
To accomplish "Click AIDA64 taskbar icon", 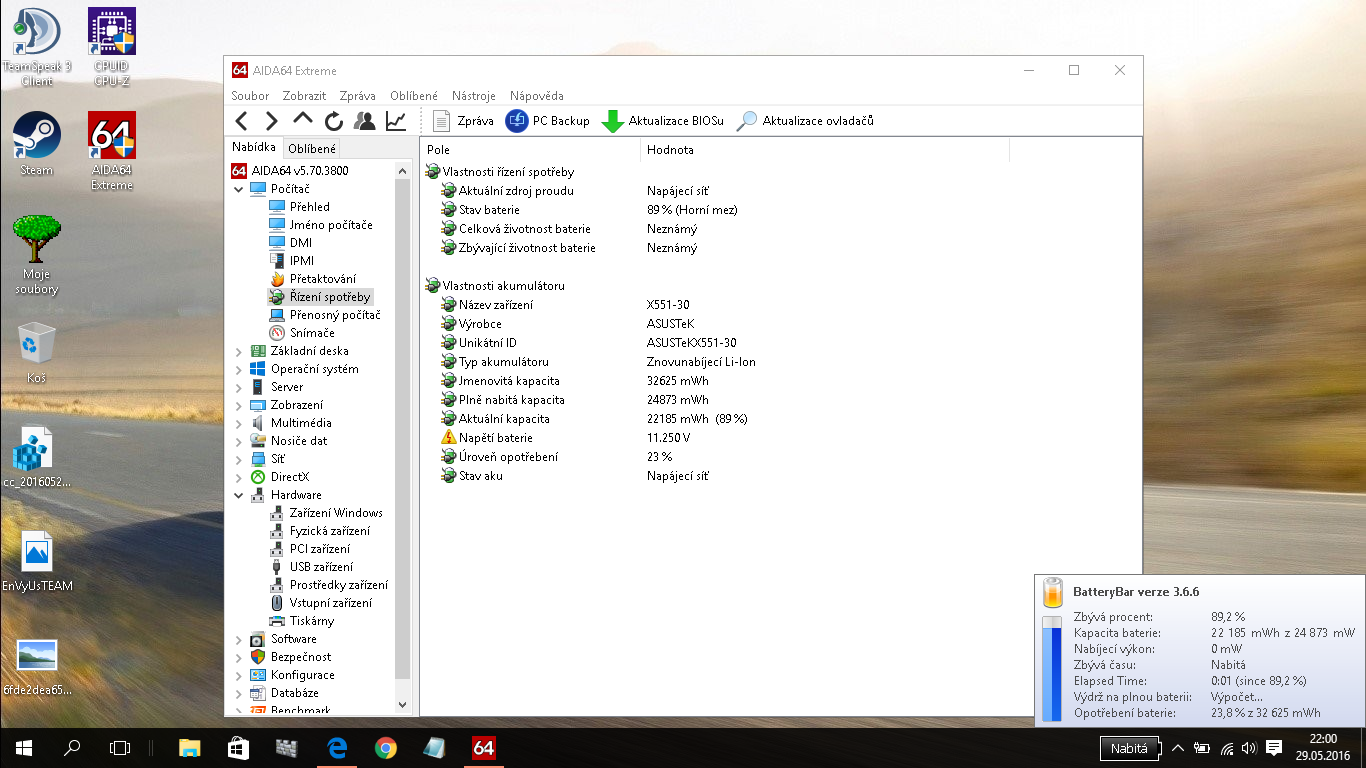I will [484, 747].
